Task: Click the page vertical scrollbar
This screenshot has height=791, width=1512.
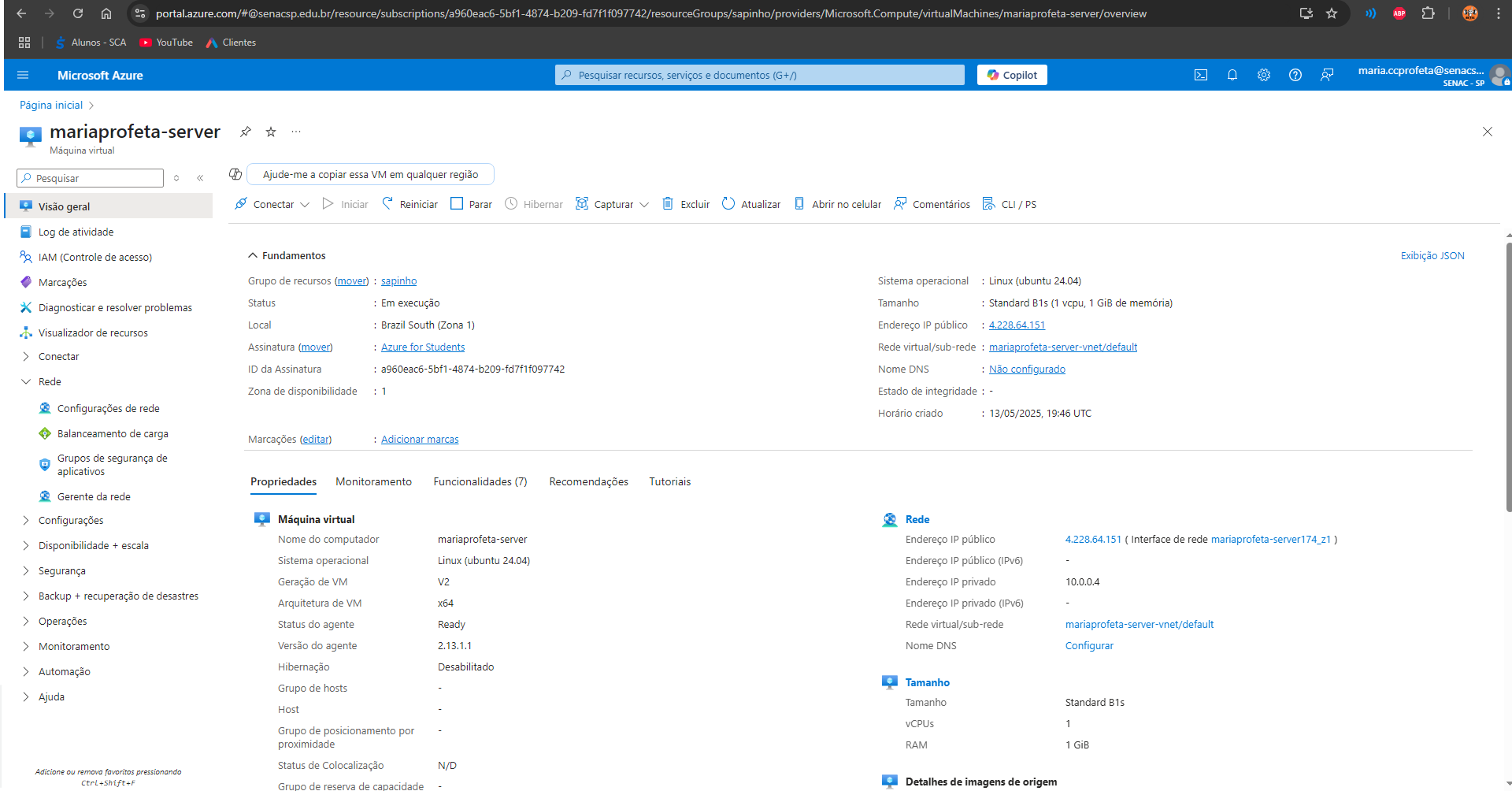Action: pyautogui.click(x=1508, y=378)
